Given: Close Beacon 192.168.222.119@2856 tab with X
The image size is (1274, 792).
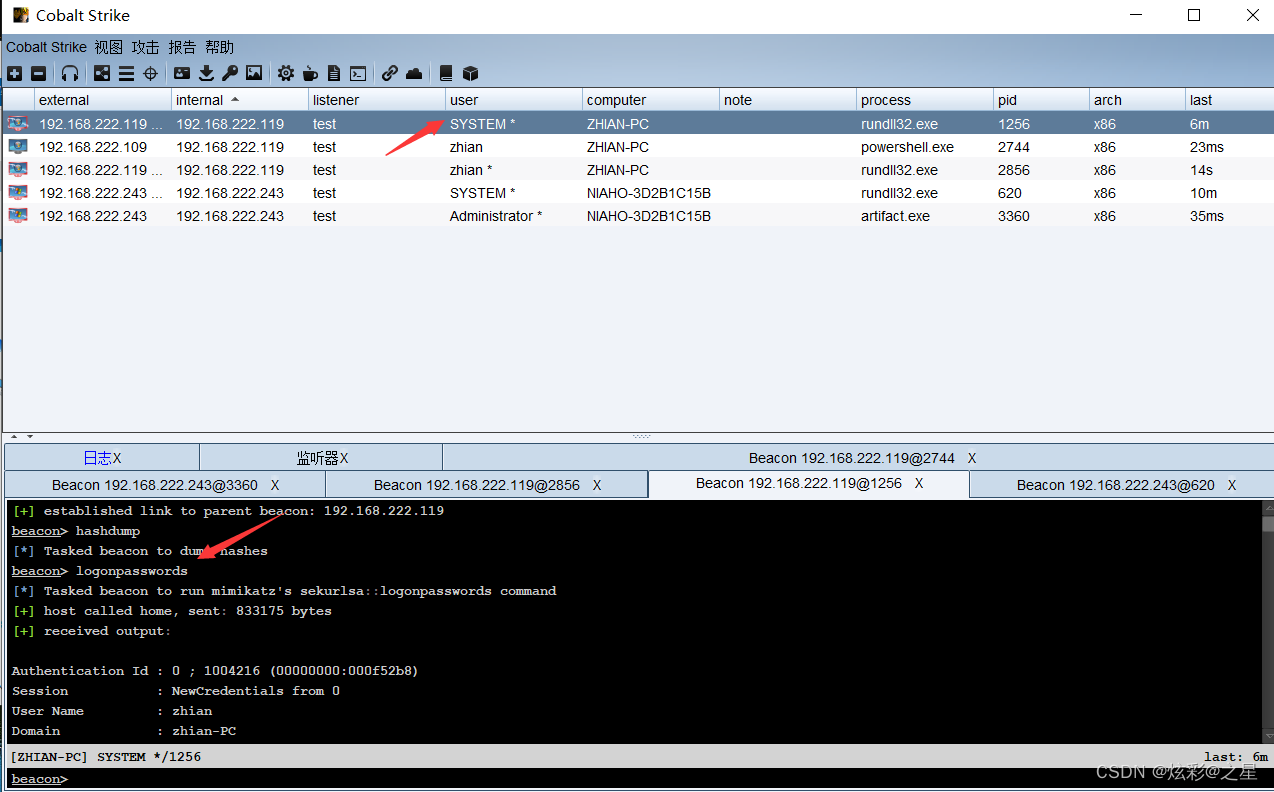Looking at the screenshot, I should tap(597, 485).
